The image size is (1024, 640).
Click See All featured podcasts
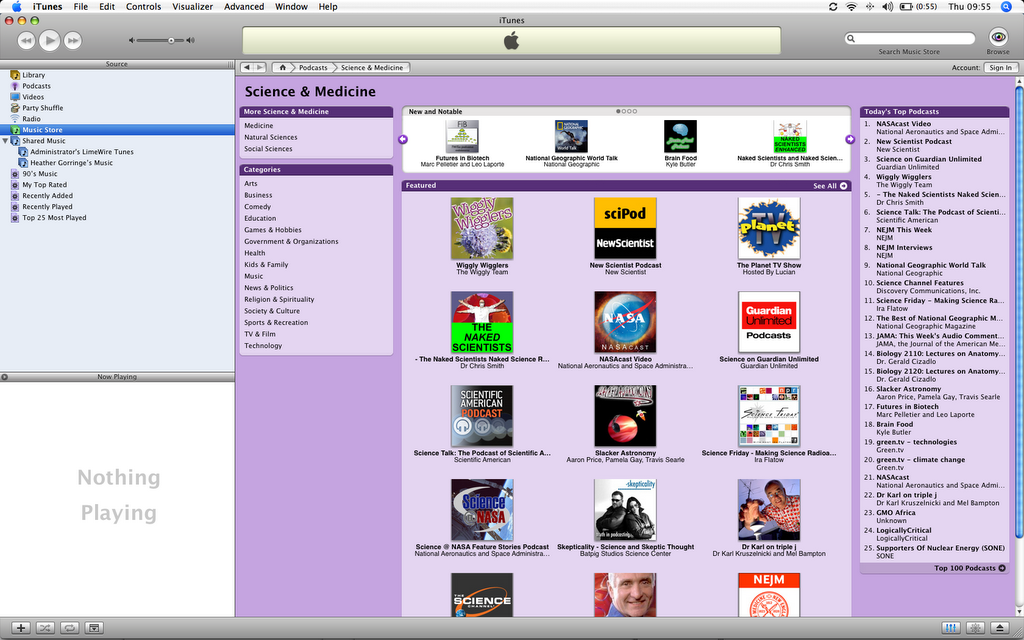[830, 186]
